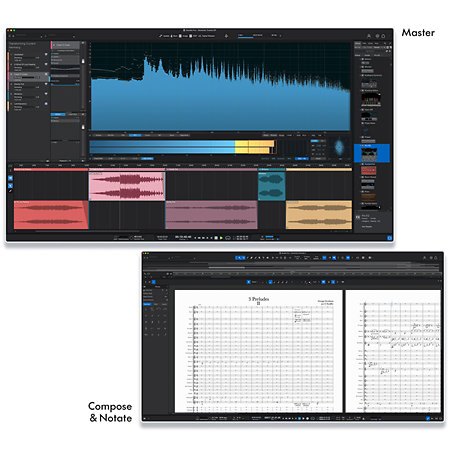Click the upper insert rack fader handle

[83, 61]
